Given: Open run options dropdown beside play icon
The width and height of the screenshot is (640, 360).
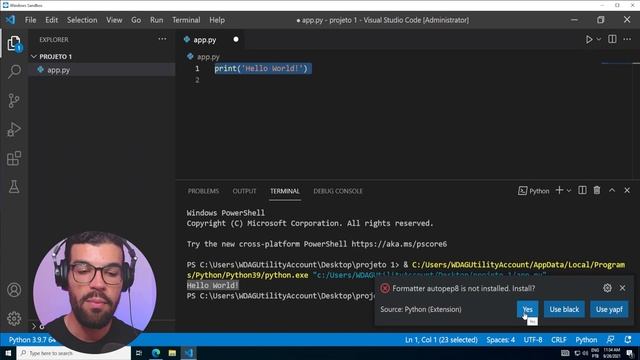Looking at the screenshot, I should pyautogui.click(x=599, y=39).
